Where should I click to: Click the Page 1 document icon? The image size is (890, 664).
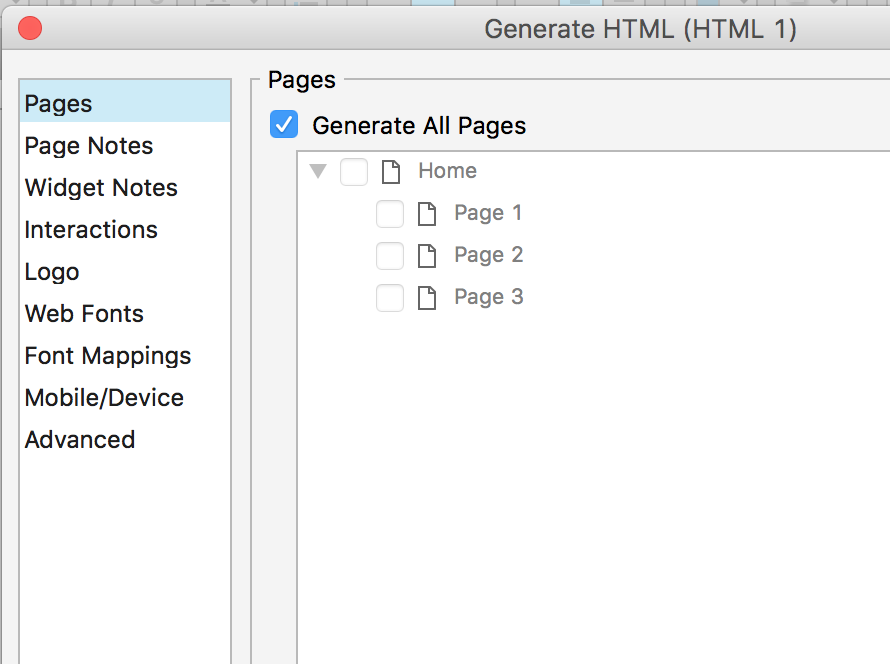pyautogui.click(x=427, y=213)
